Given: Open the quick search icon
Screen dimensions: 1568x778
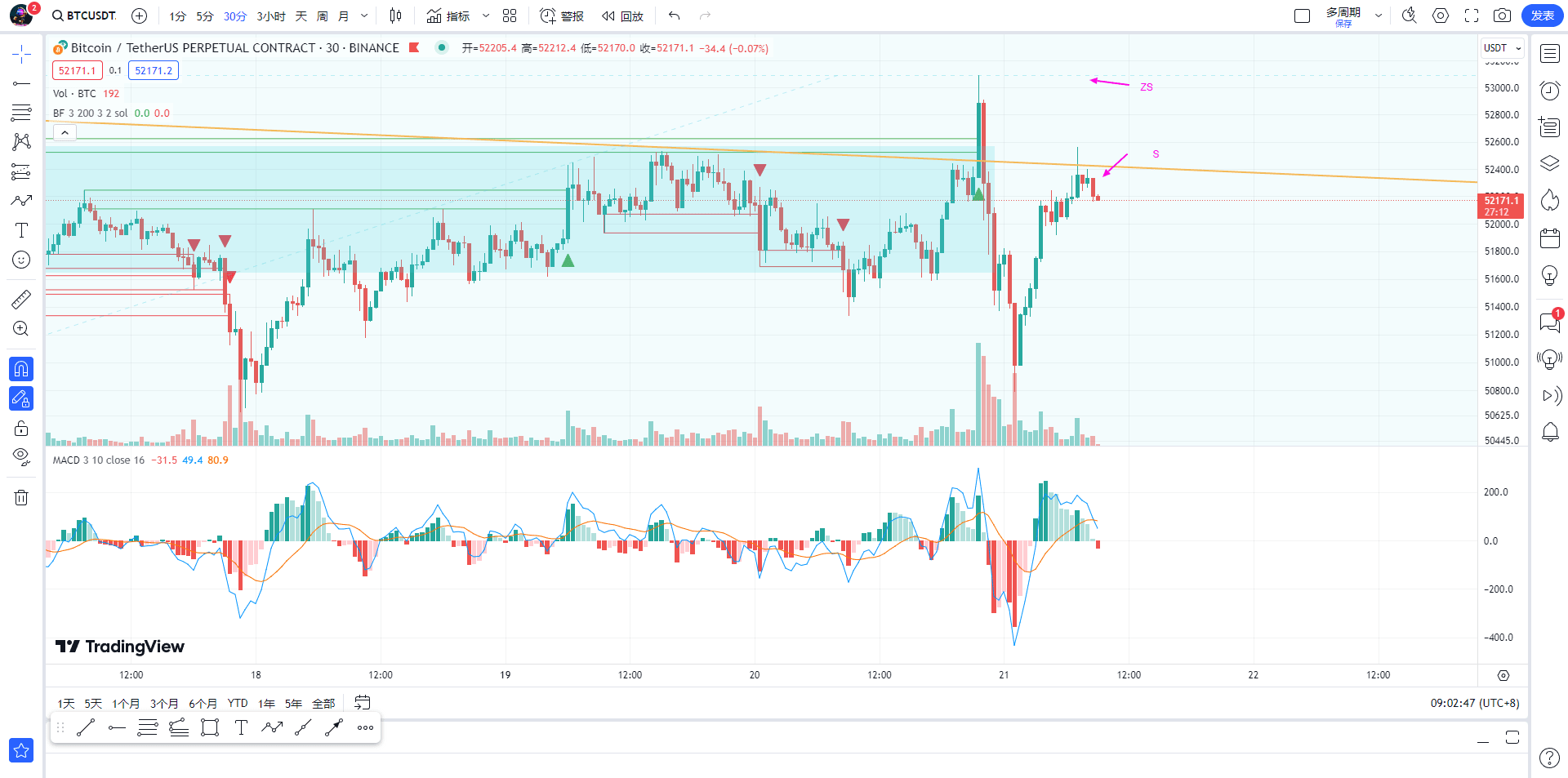Looking at the screenshot, I should tap(1410, 16).
